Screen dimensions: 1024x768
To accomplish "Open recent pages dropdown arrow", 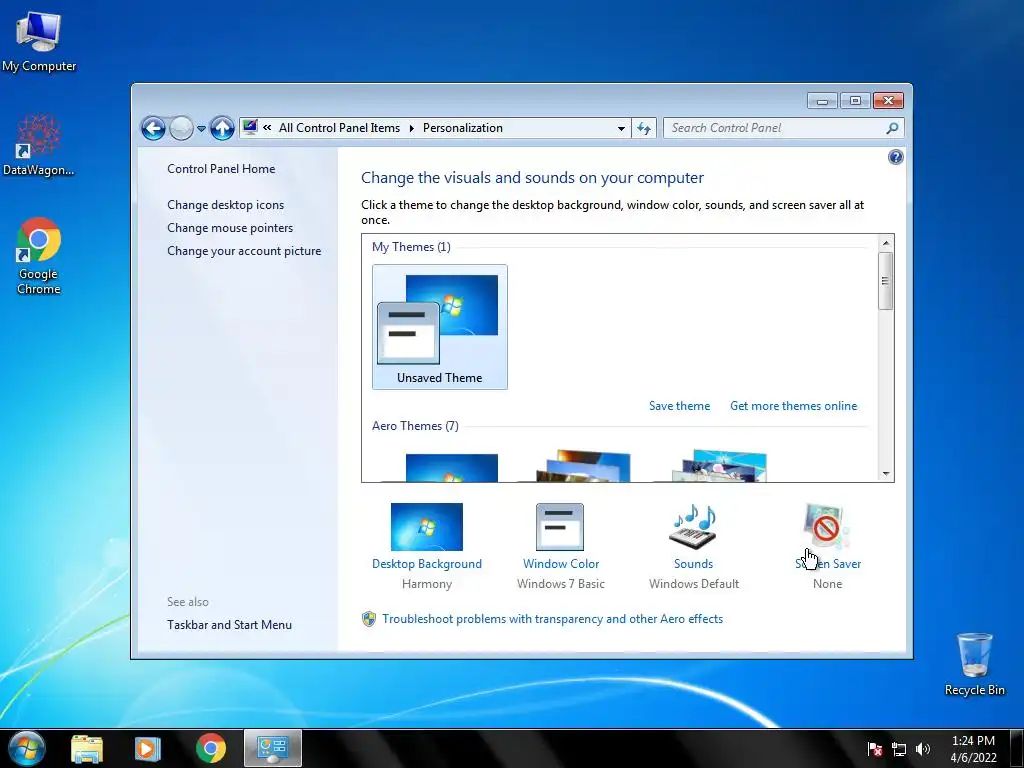I will click(201, 129).
